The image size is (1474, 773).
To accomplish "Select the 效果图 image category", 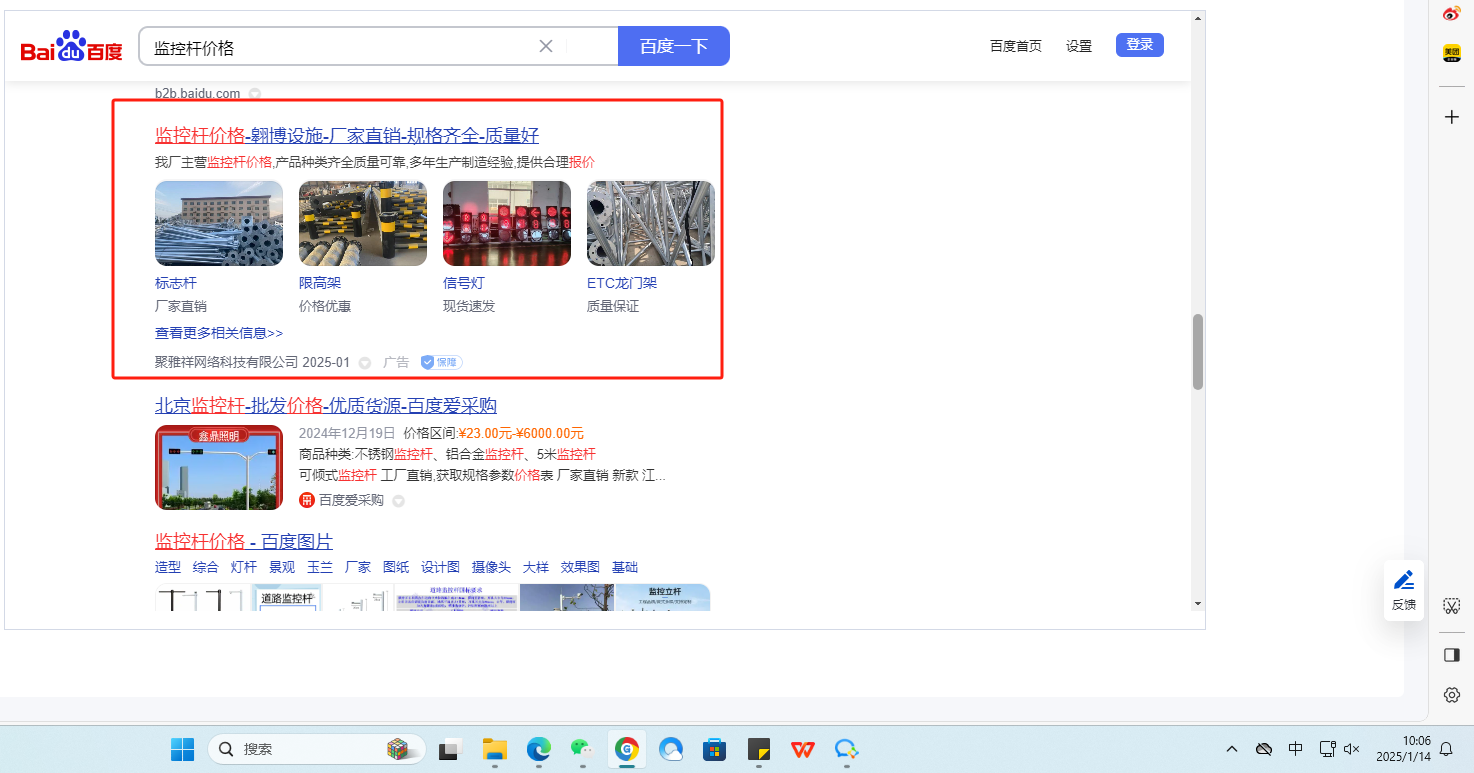I will [580, 567].
